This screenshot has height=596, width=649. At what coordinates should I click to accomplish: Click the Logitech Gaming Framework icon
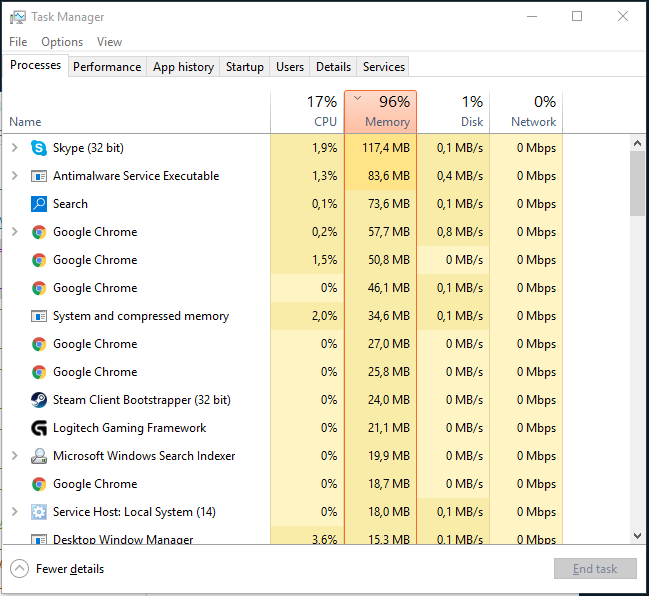point(39,428)
